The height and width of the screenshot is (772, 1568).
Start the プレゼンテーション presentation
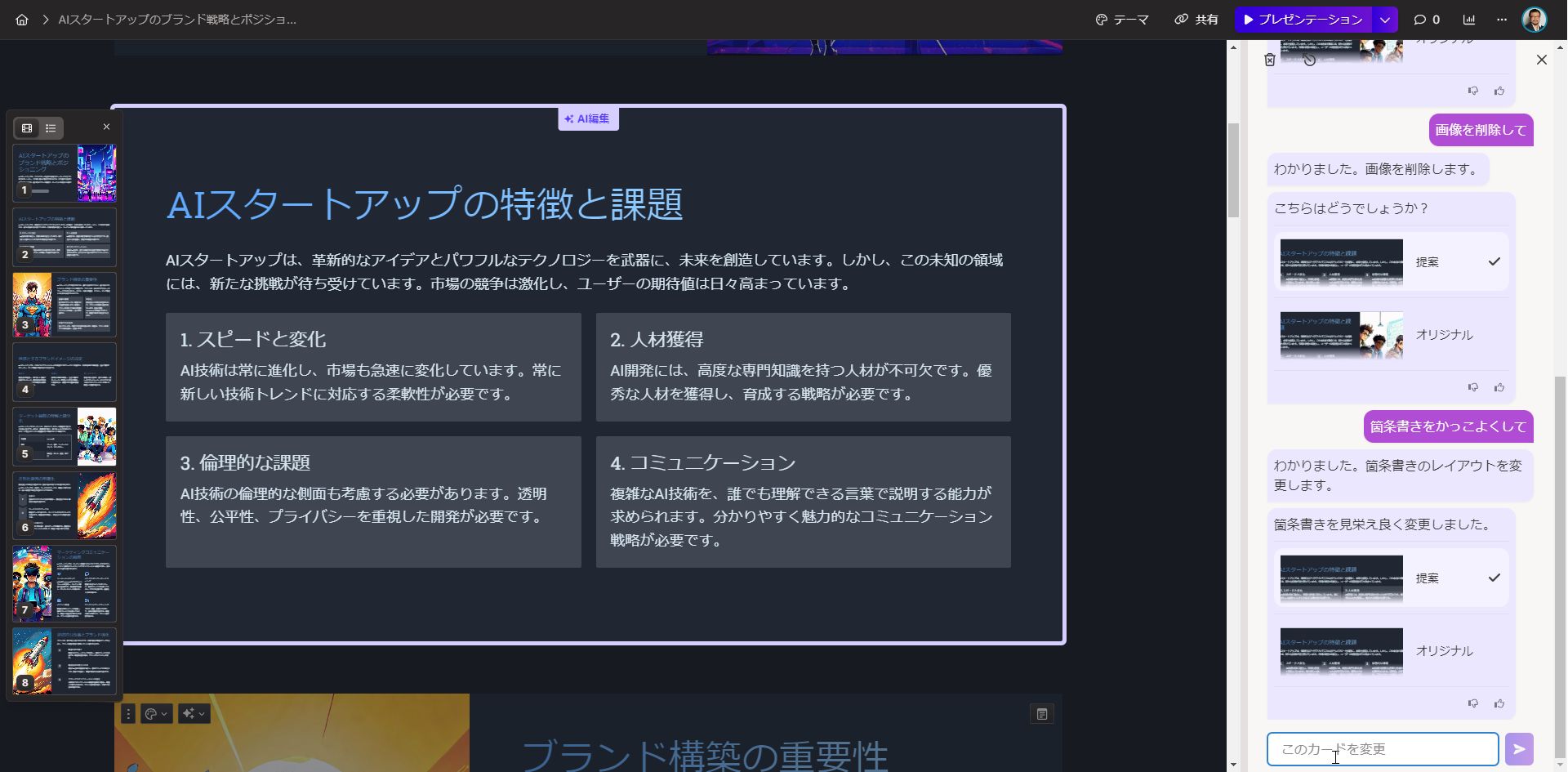[x=1303, y=19]
